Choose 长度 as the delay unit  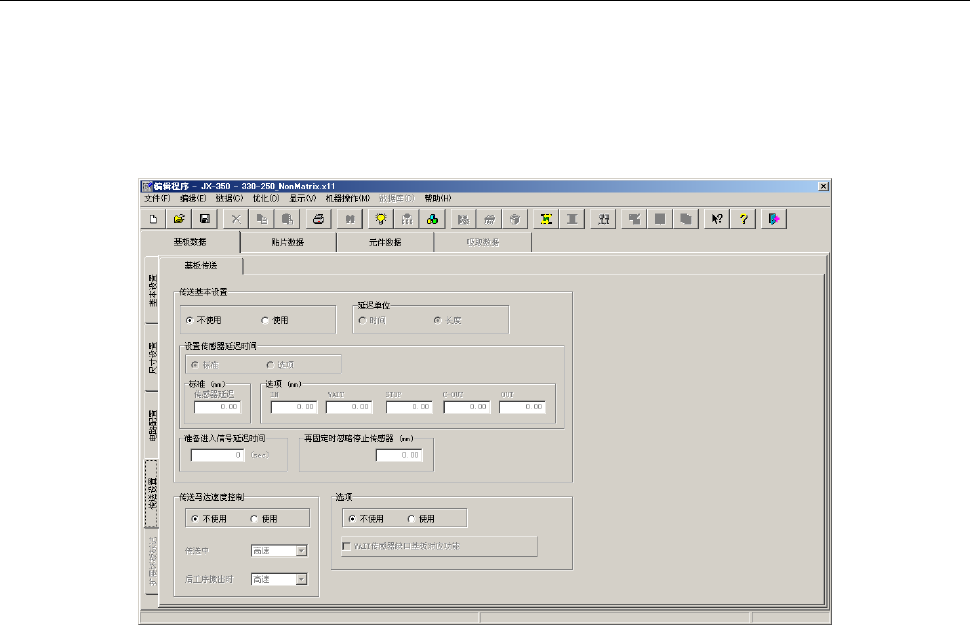[447, 321]
